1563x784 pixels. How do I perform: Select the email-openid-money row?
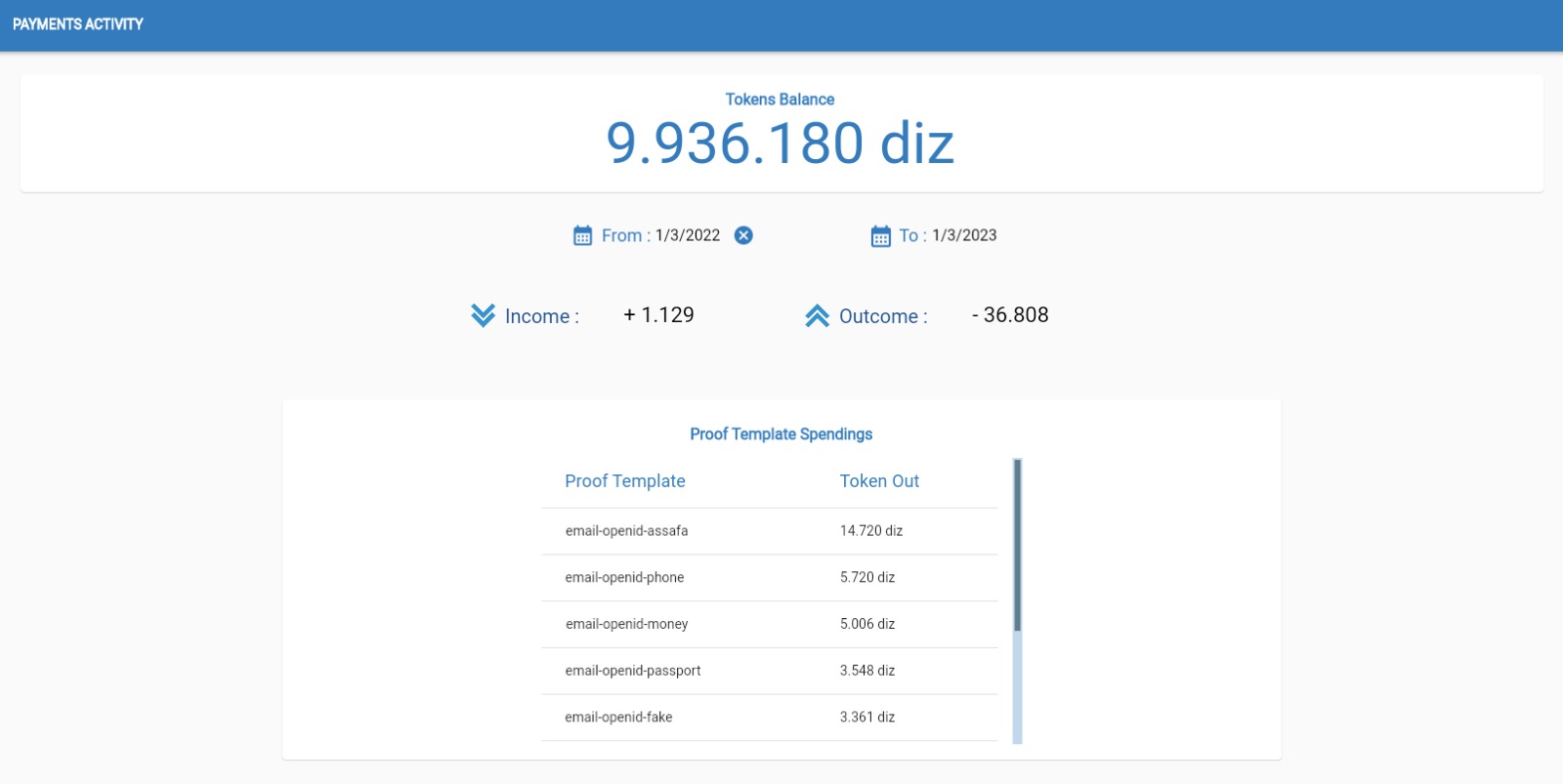(x=770, y=625)
